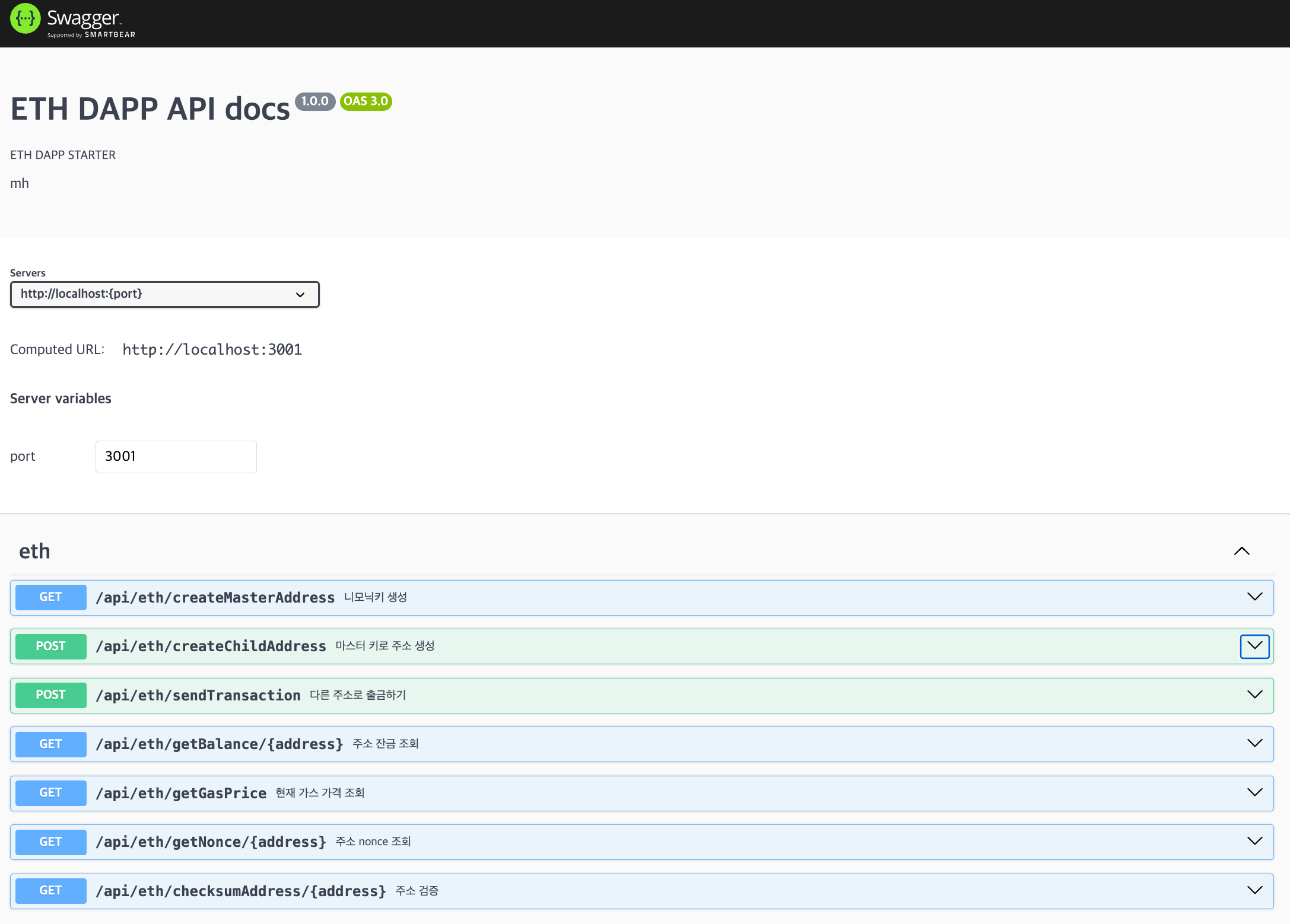This screenshot has width=1290, height=924.
Task: Expand the createMasterAddress endpoint chevron
Action: coord(1254,597)
